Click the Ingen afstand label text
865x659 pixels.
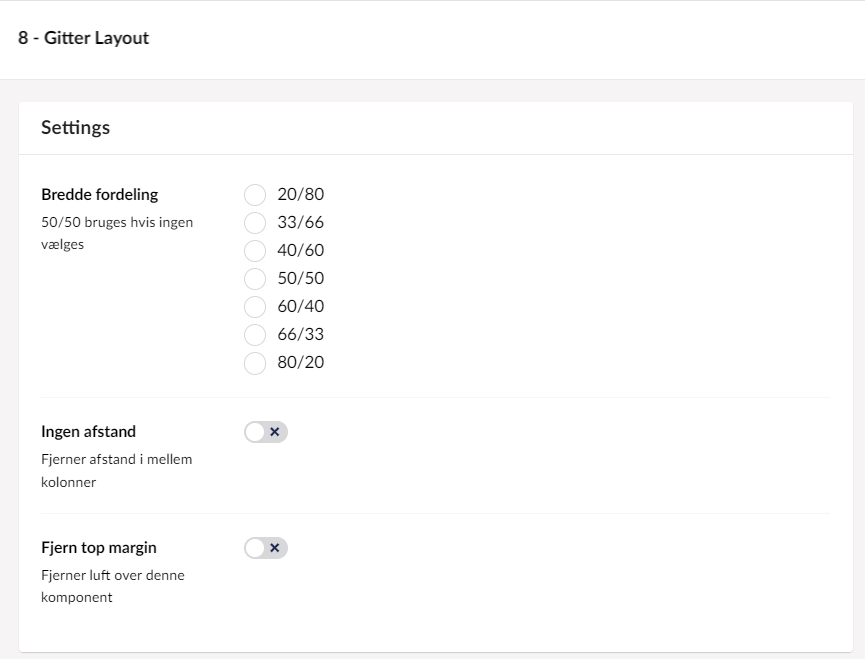click(x=88, y=432)
